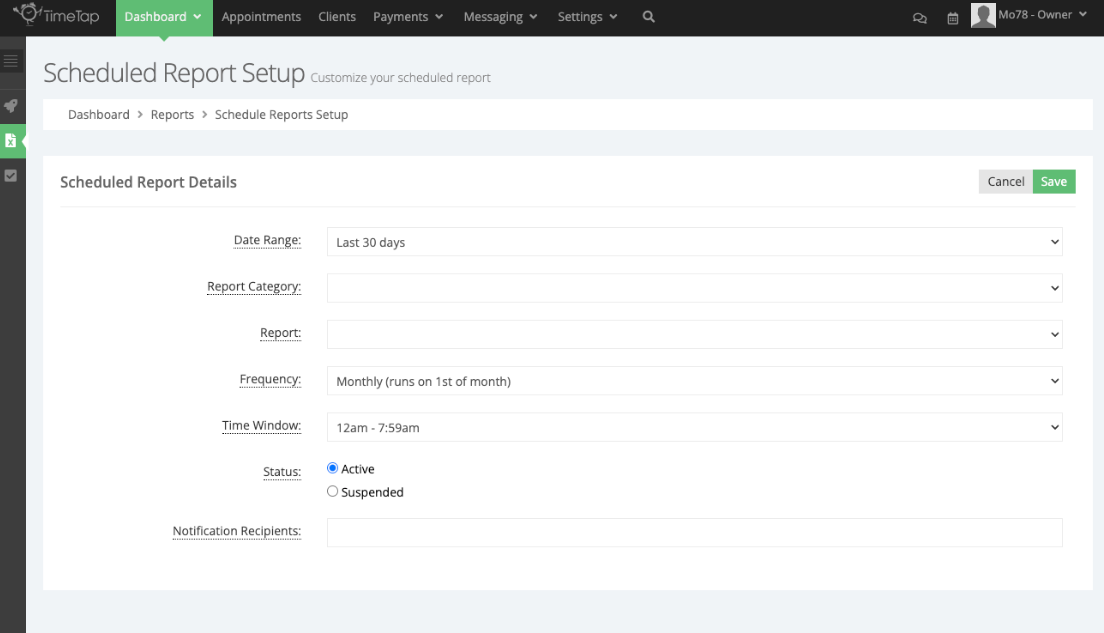Open the Messaging menu
Screen dimensions: 1104x633
[499, 17]
